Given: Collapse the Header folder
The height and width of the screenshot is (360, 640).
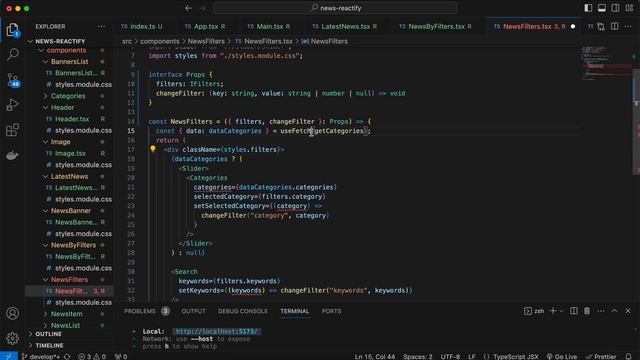Looking at the screenshot, I should click(69, 107).
